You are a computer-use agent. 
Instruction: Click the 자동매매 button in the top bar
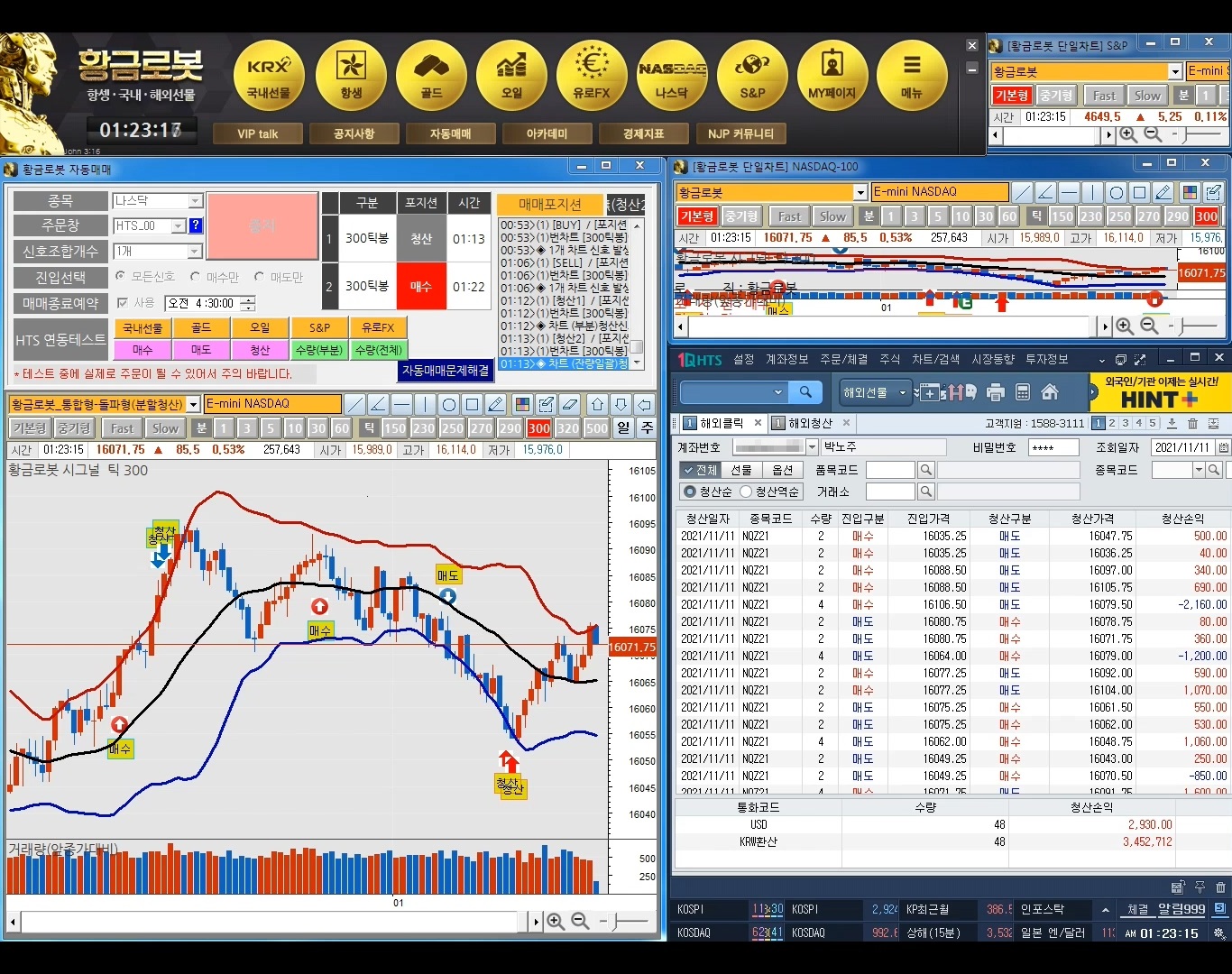(450, 133)
